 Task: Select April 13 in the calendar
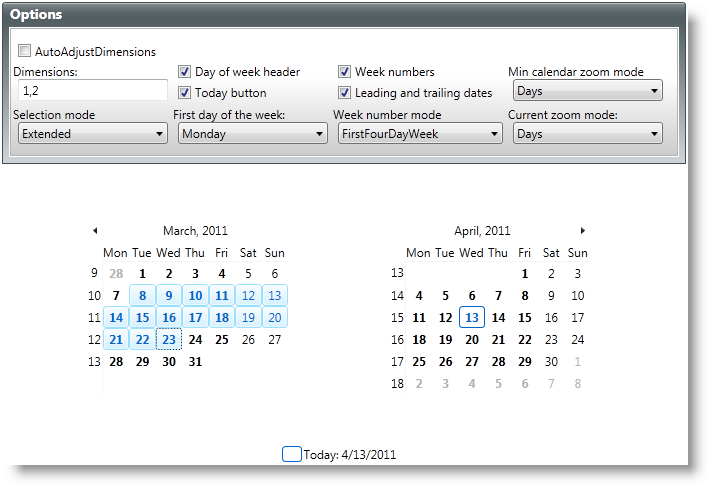click(x=472, y=317)
